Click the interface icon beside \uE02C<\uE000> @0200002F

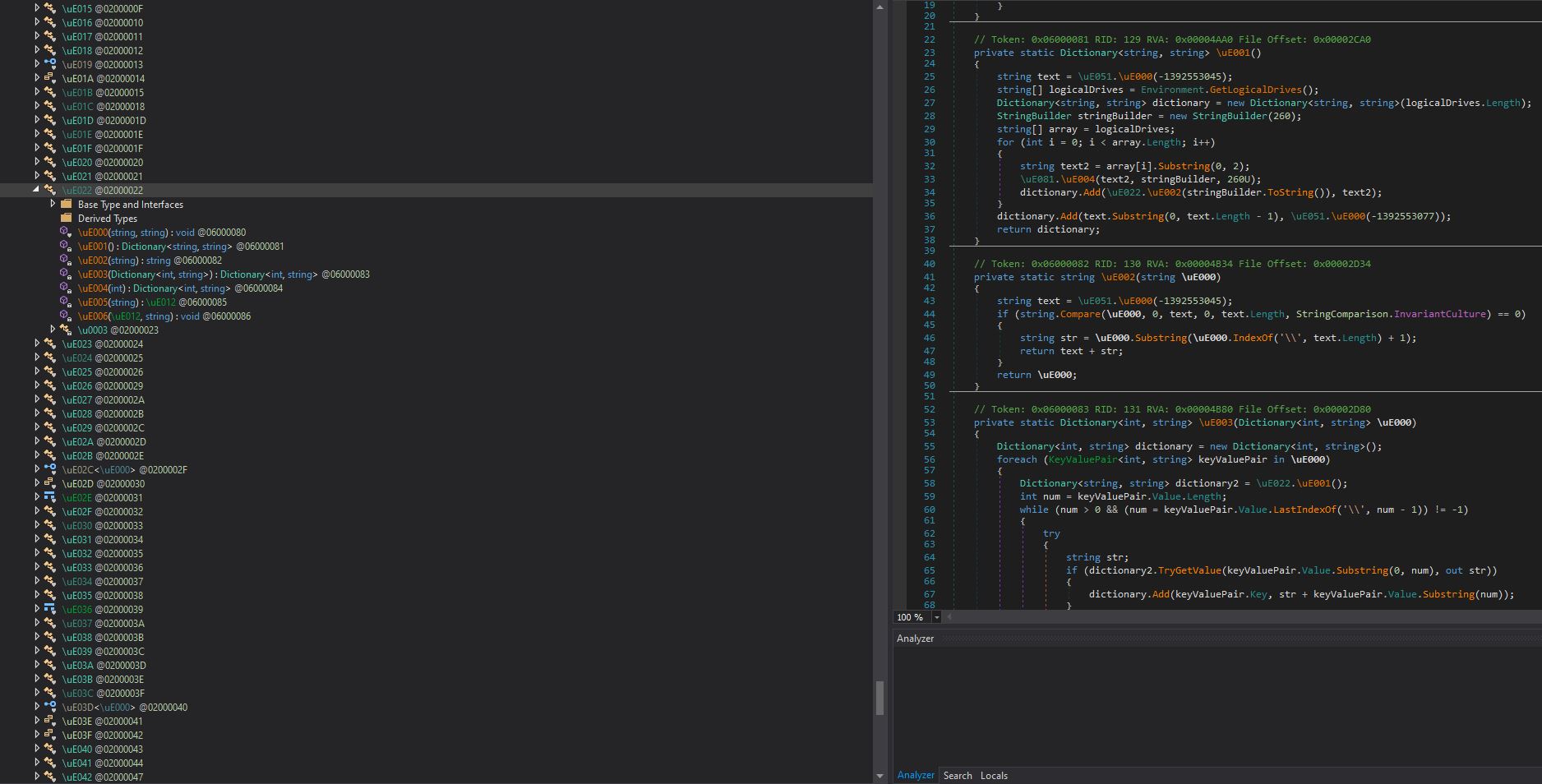50,470
